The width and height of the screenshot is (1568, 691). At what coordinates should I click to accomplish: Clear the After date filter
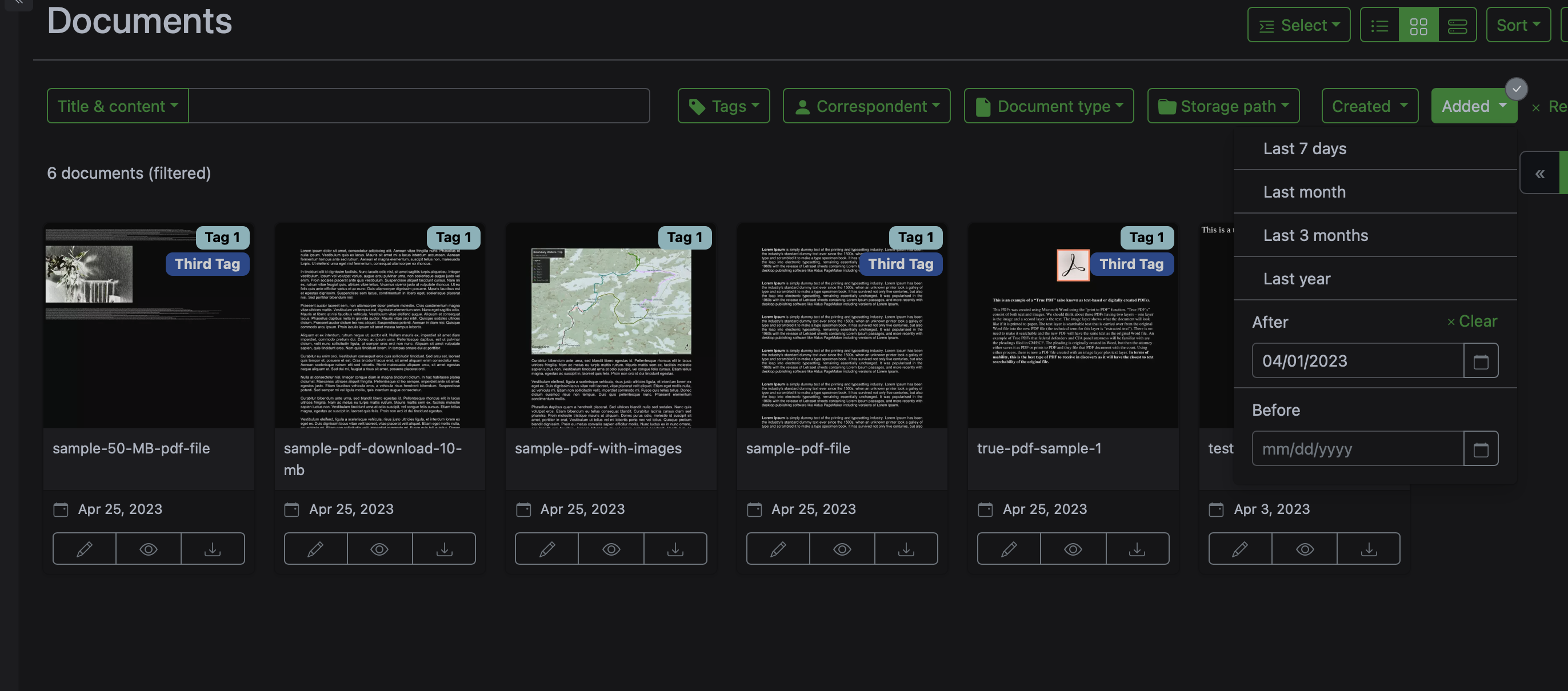point(1472,321)
